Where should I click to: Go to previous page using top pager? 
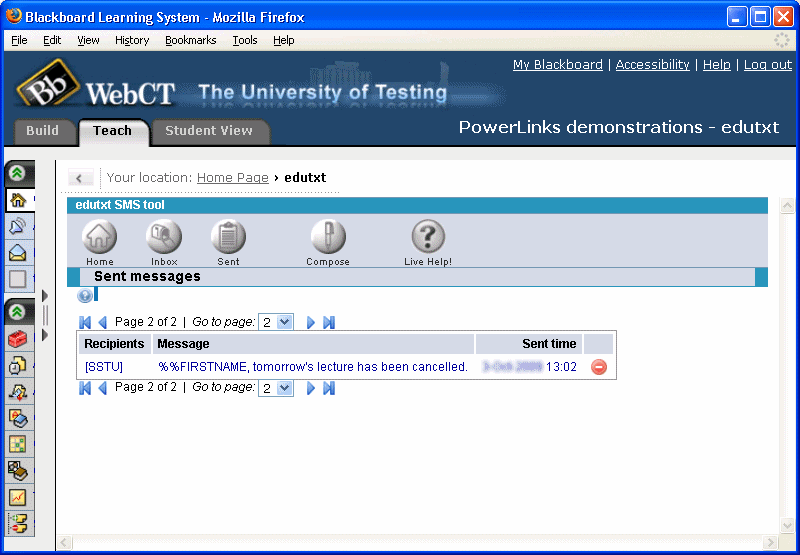coord(103,322)
